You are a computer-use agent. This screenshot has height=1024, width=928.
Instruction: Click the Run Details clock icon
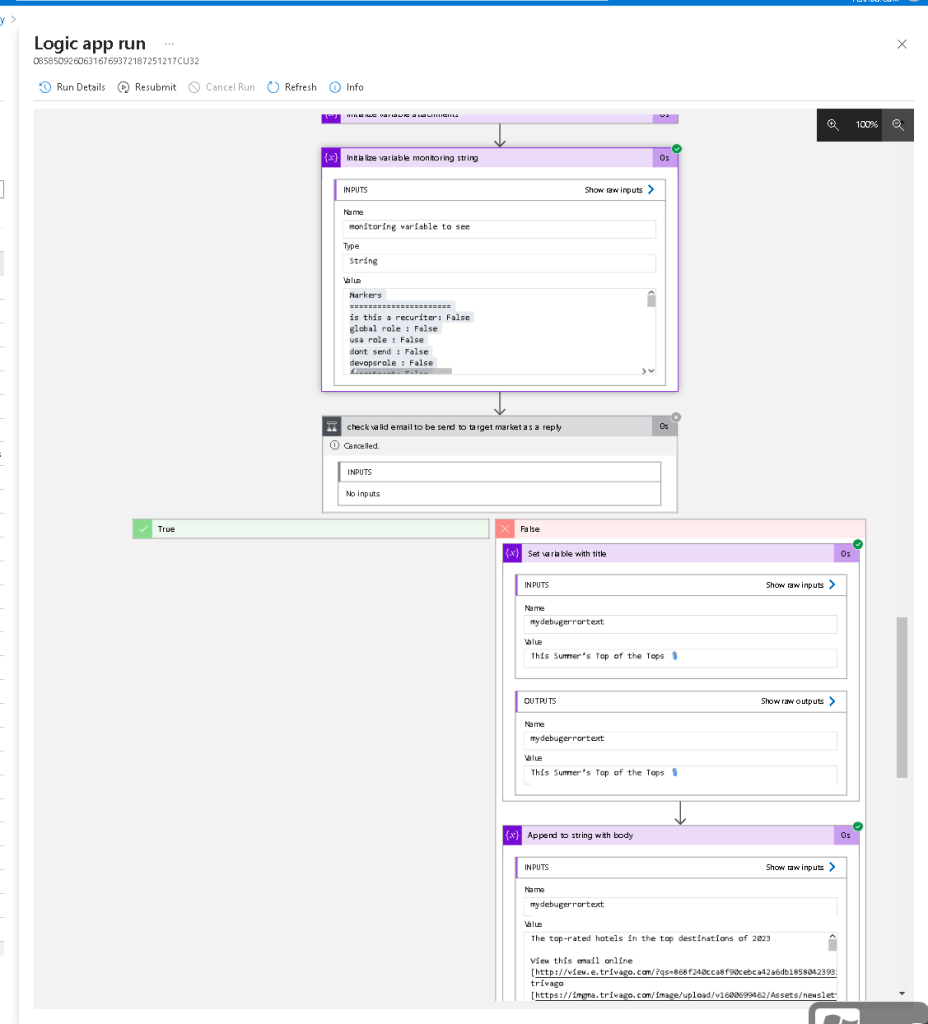(x=45, y=87)
